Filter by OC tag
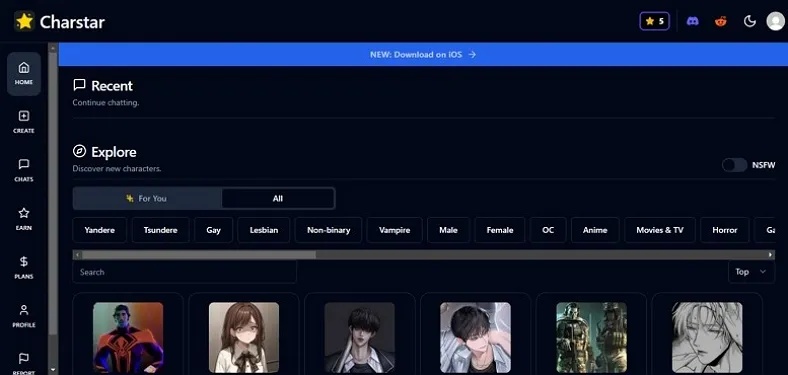 point(548,230)
